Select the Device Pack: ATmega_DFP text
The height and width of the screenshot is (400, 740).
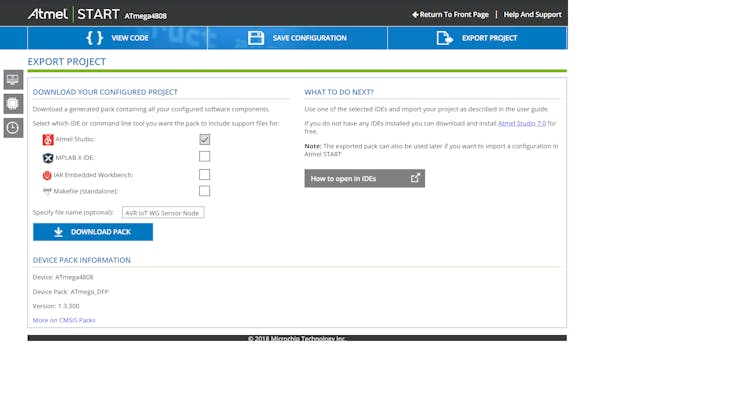pos(70,292)
